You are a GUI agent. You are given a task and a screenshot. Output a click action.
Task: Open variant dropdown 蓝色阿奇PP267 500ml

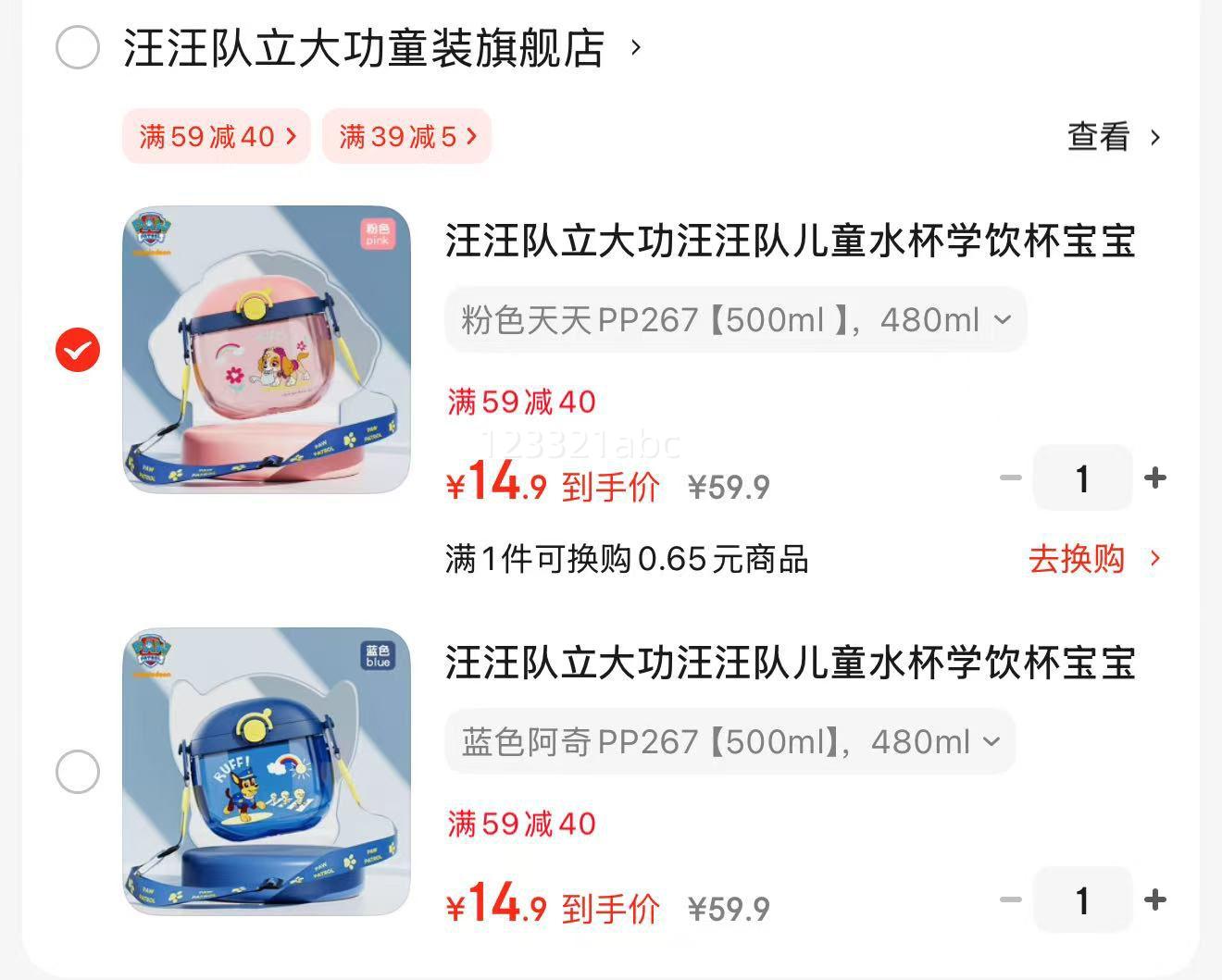(x=730, y=741)
